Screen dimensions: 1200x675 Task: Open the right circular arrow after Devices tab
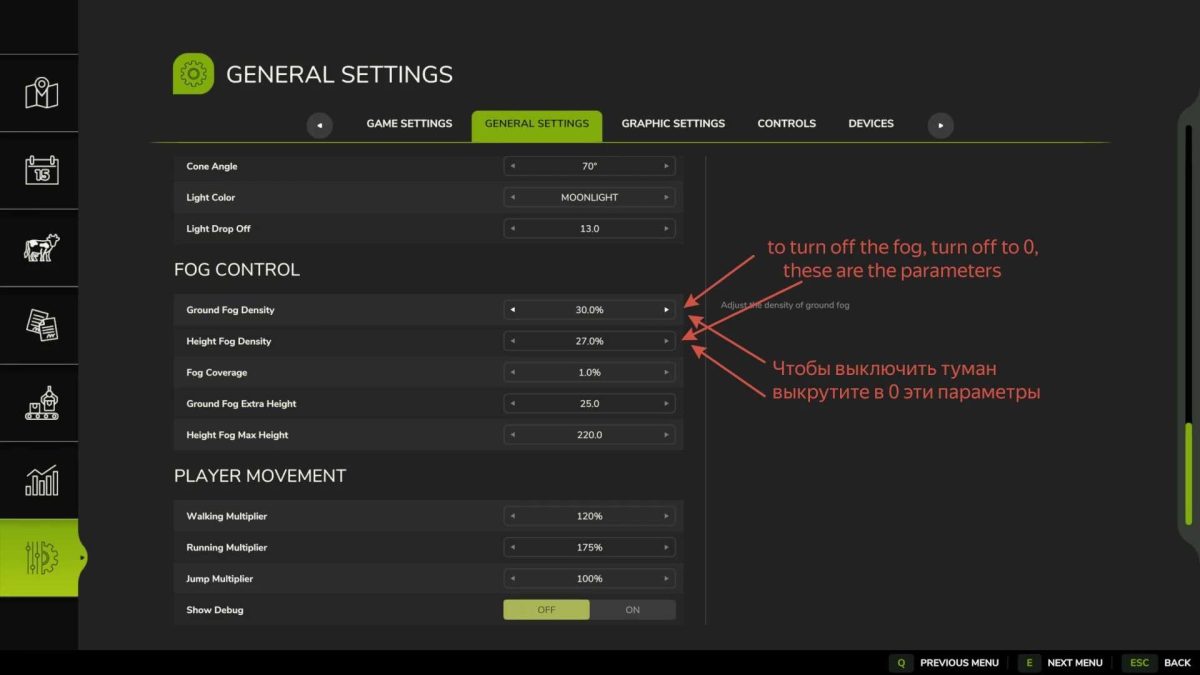939,124
